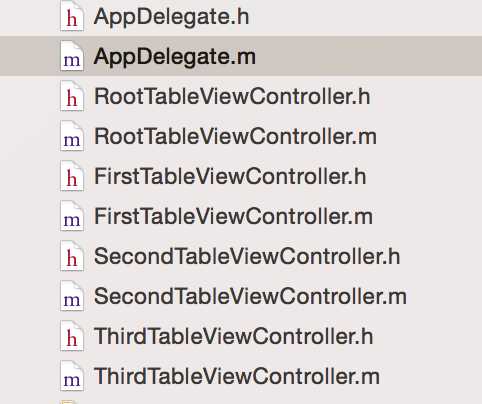Open RootTableViewController.m by its name
Image resolution: width=482 pixels, height=404 pixels.
(x=236, y=136)
